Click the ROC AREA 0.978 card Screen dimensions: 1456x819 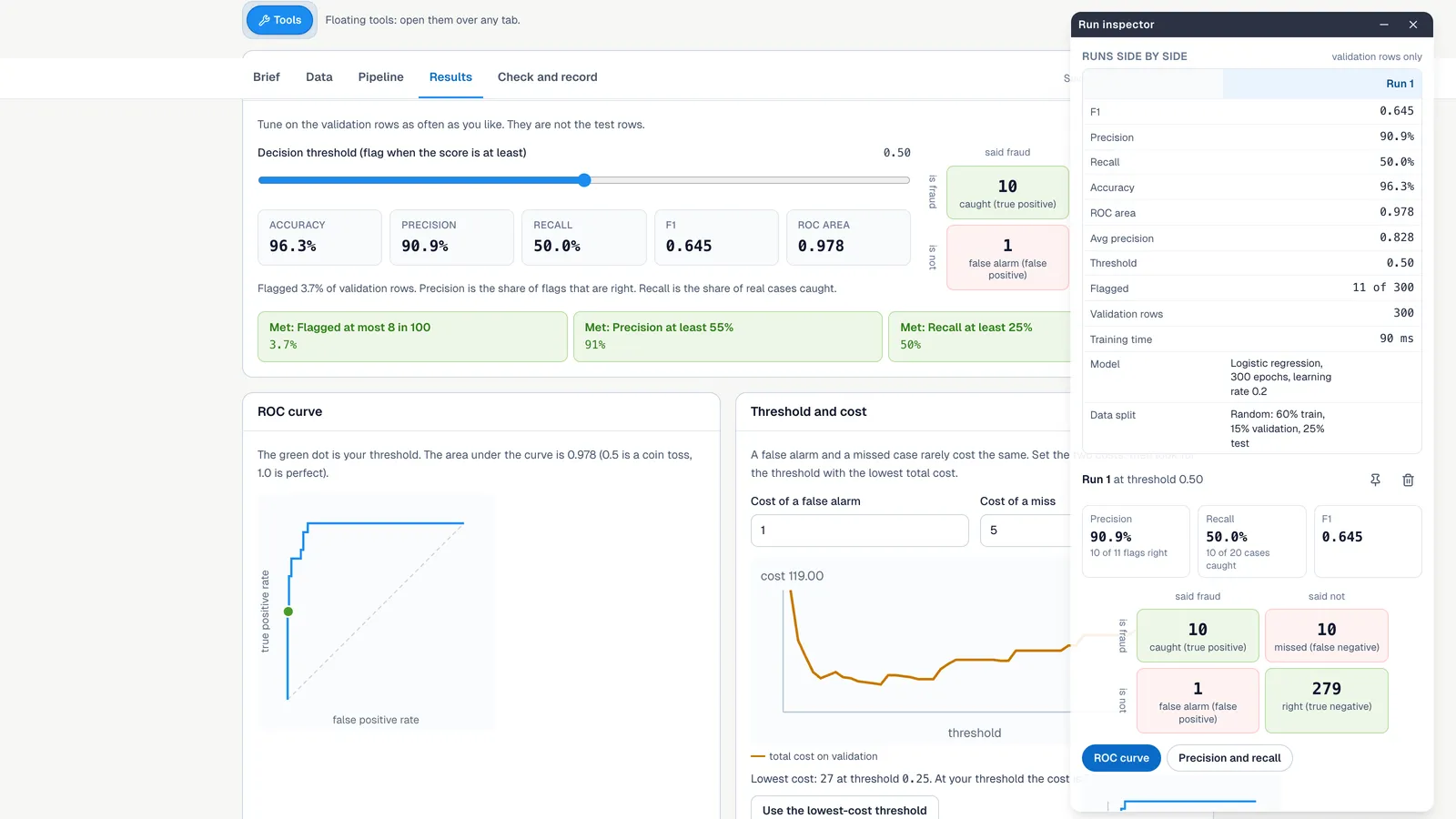tap(848, 238)
